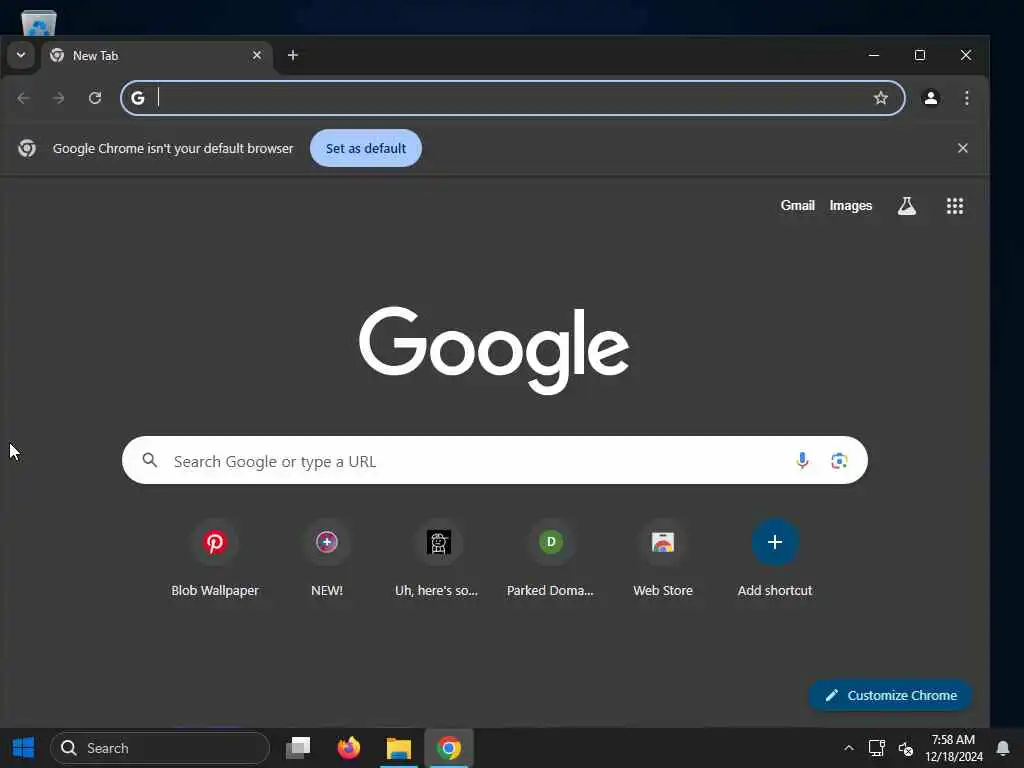Click the muted volume tray icon
The image size is (1024, 768).
click(x=906, y=748)
